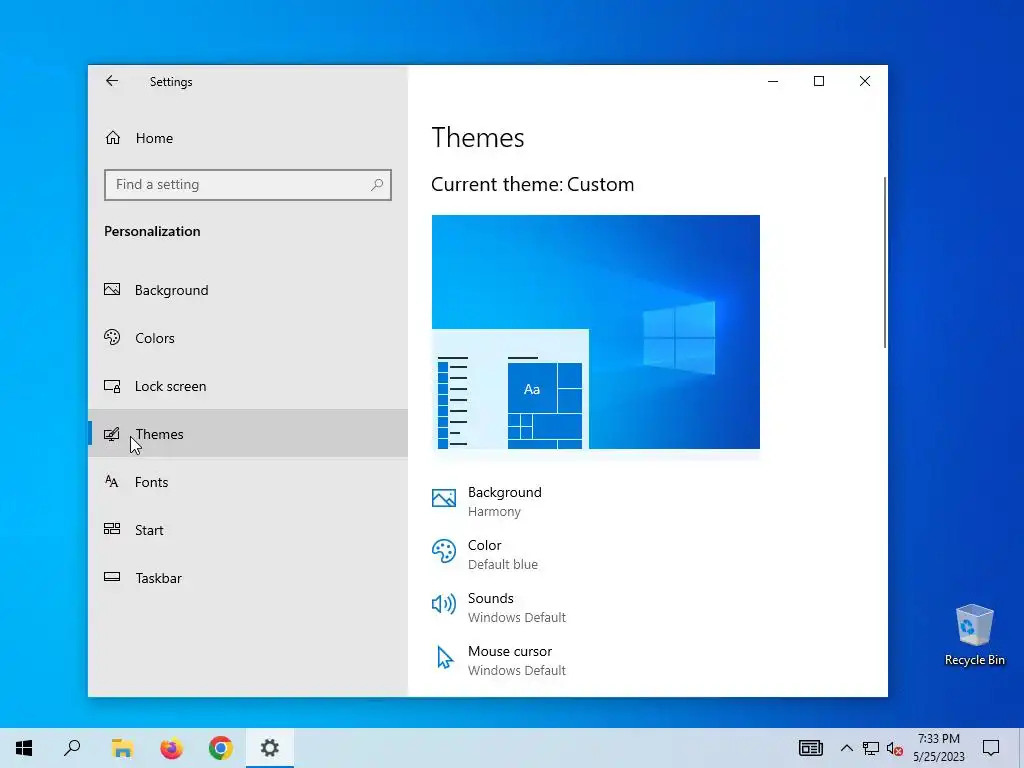Click the theme Background Harmony option
Image resolution: width=1024 pixels, height=768 pixels.
487,502
